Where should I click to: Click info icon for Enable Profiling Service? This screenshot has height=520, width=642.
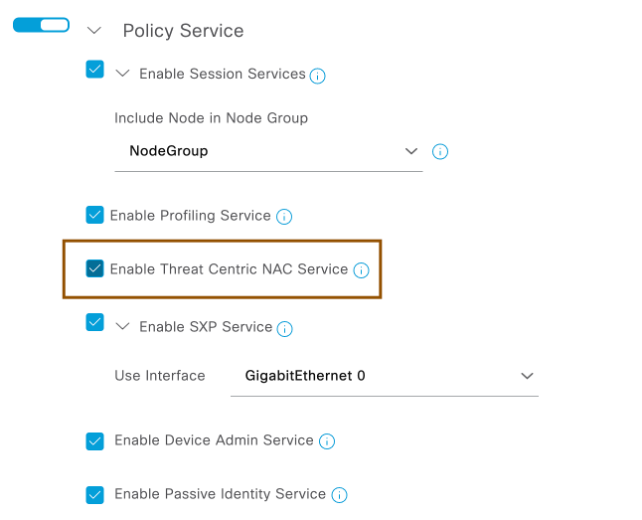(284, 217)
